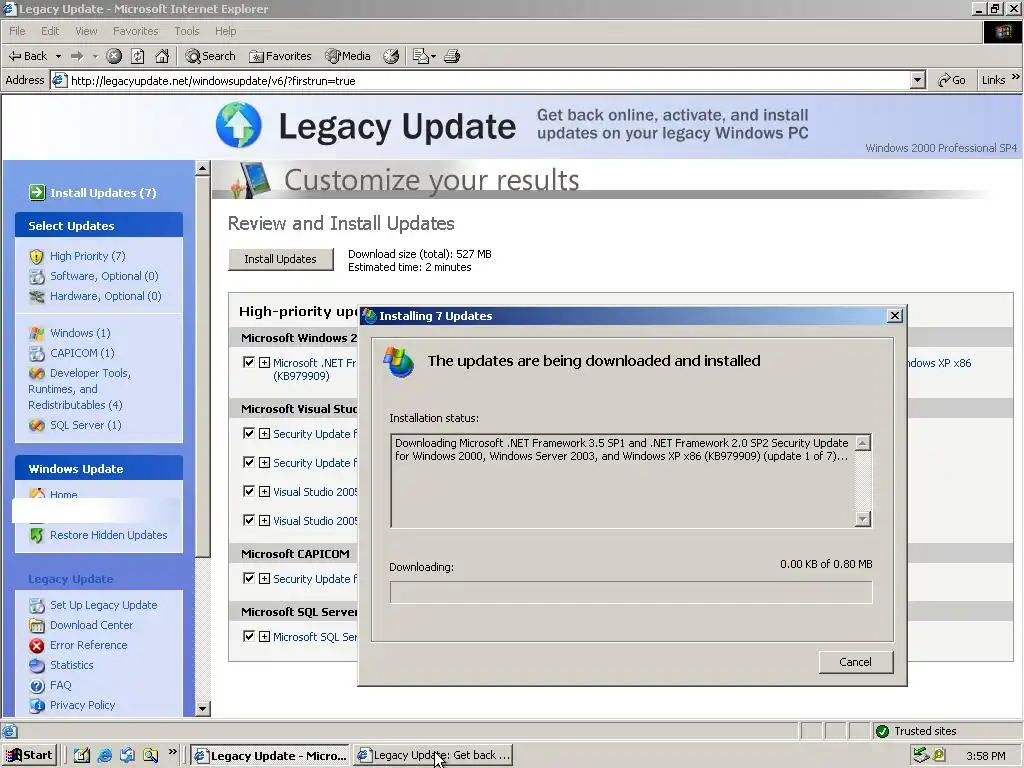Go to home page via Home icon
Viewport: 1024px width, 768px height.
pos(162,56)
